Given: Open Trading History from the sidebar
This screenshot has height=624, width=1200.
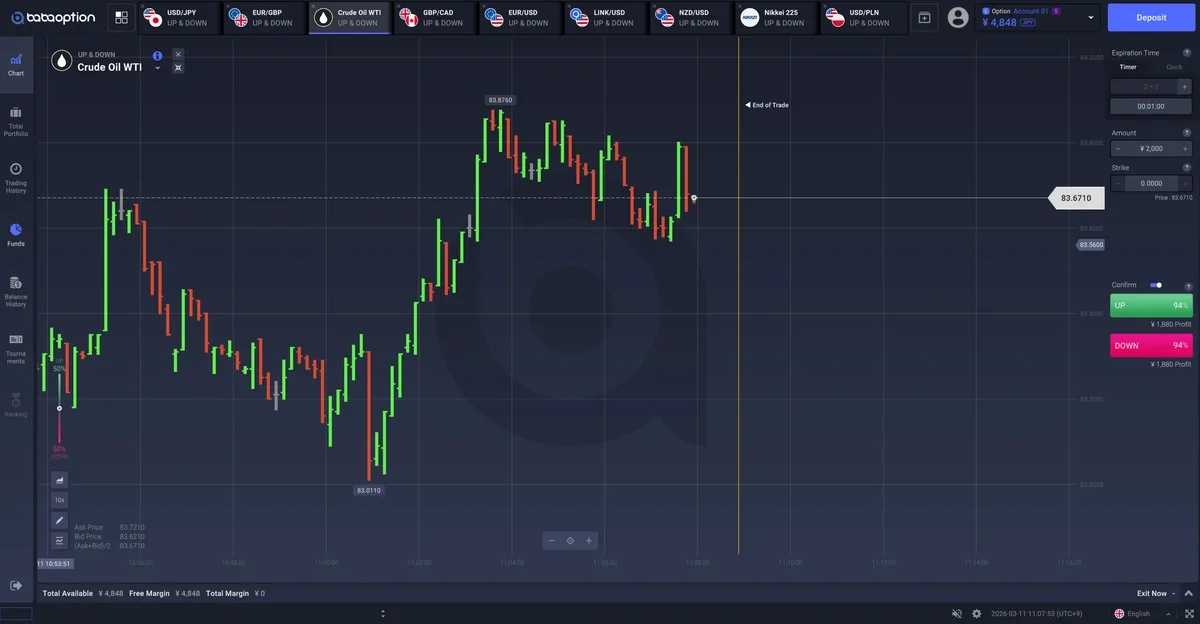Looking at the screenshot, I should point(16,177).
